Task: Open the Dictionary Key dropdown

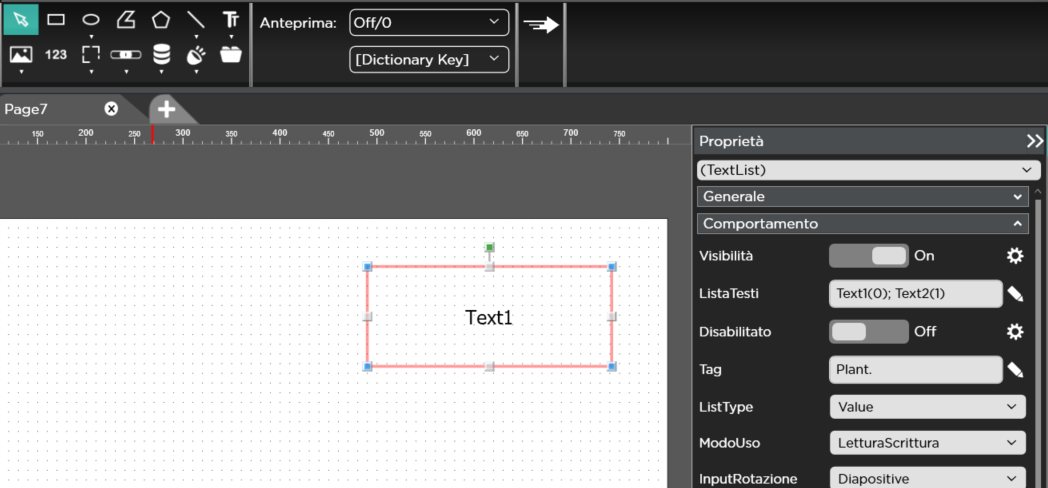Action: (428, 60)
